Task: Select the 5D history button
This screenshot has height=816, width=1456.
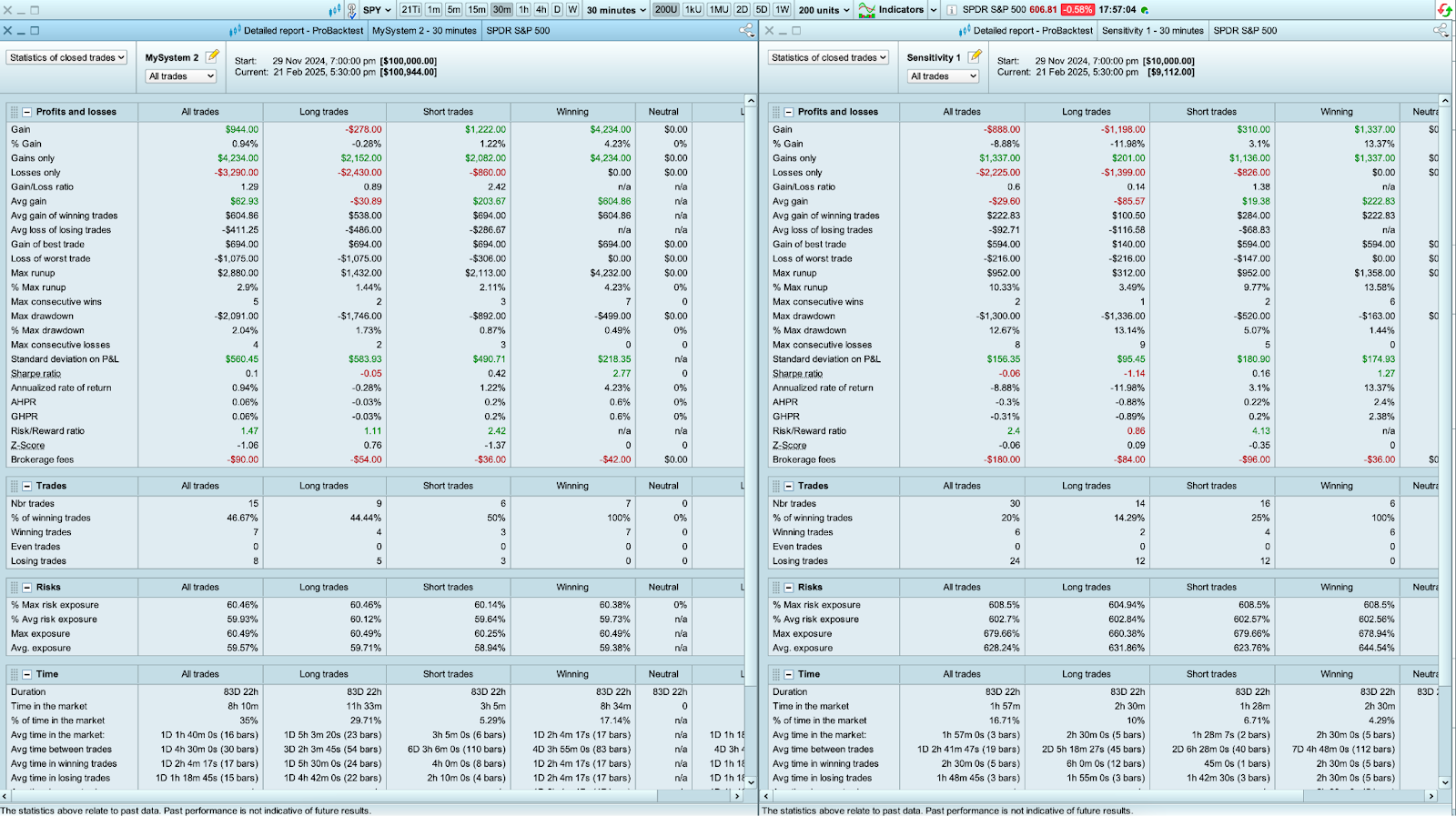Action: tap(762, 10)
